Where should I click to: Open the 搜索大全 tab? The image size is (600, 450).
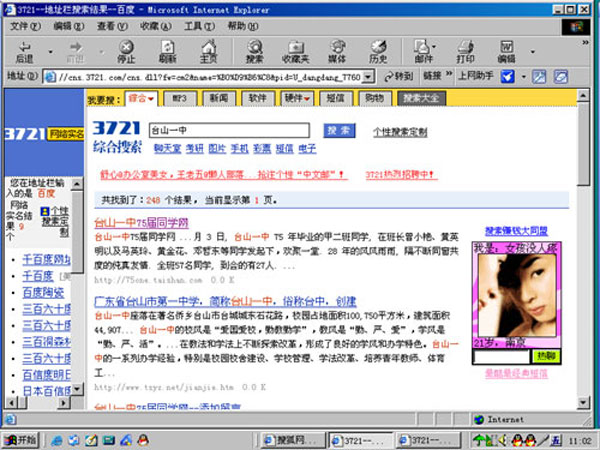421,99
